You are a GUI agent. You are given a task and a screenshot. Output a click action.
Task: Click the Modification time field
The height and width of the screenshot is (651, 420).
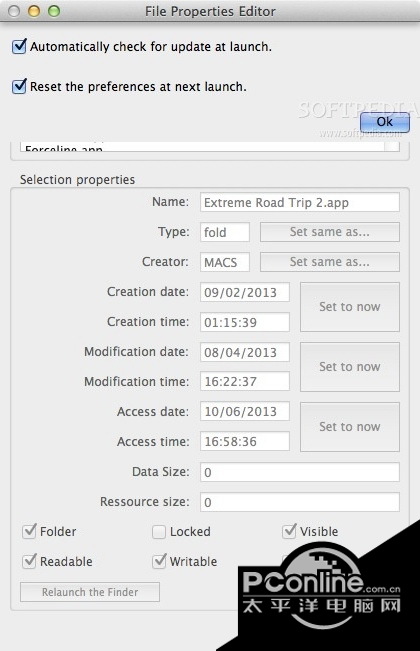pyautogui.click(x=245, y=381)
